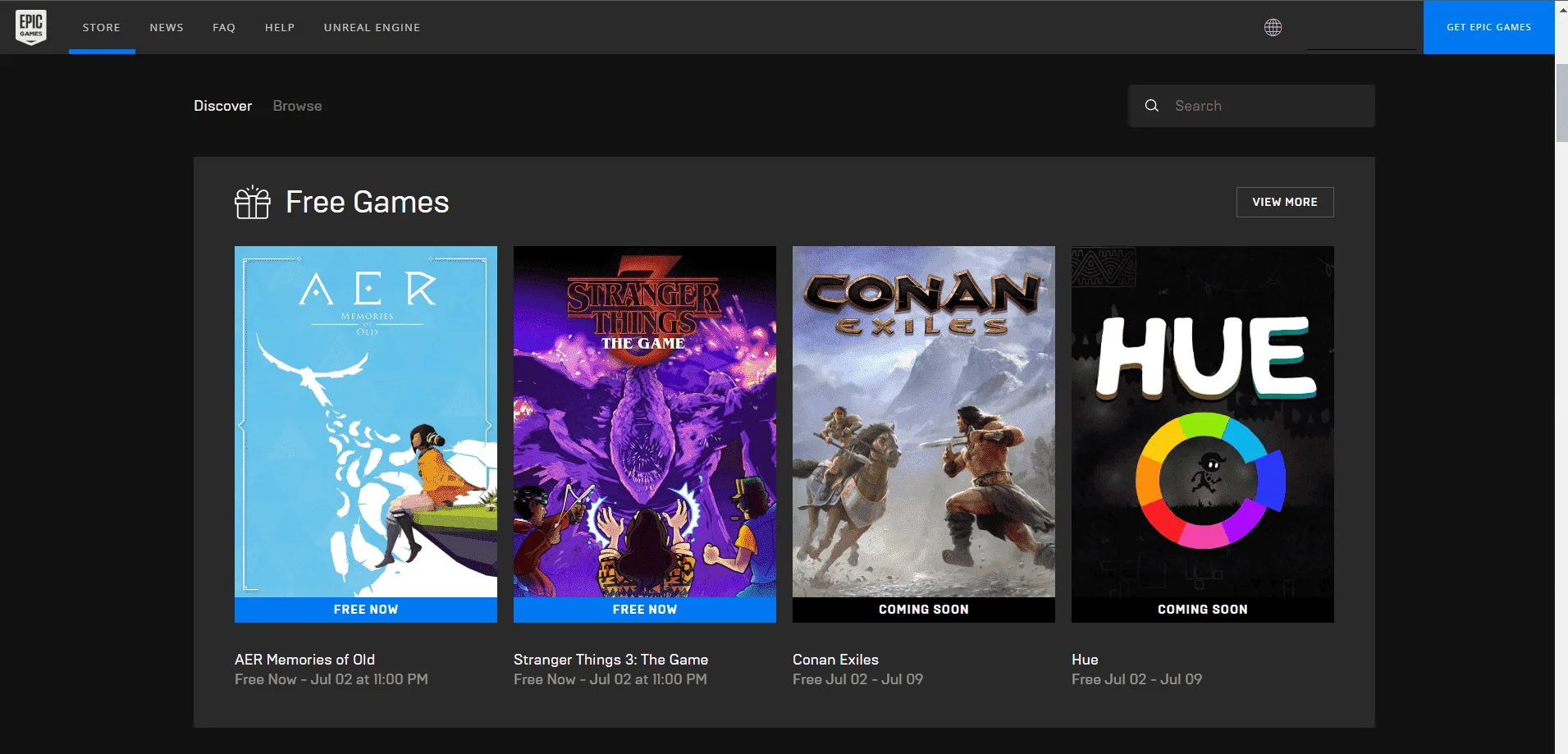Screen dimensions: 1568x754
Task: Click AER's 'Free Now - Jul 02' date text
Action: coord(331,679)
